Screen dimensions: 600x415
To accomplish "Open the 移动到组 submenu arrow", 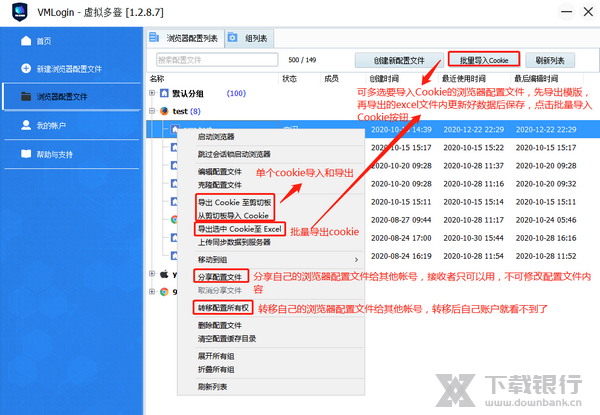I will [356, 260].
